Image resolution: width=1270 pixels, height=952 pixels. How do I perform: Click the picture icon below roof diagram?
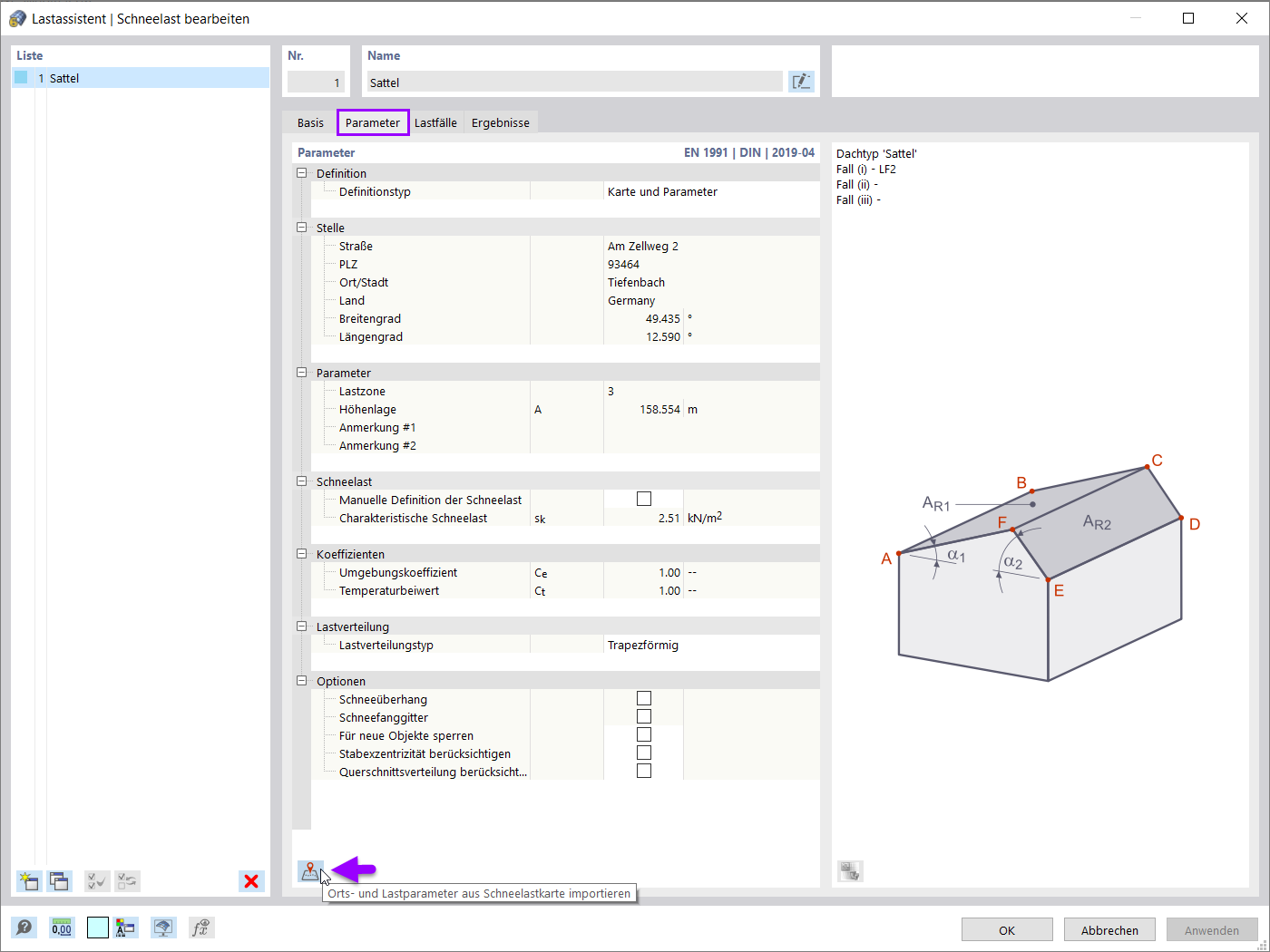(850, 871)
